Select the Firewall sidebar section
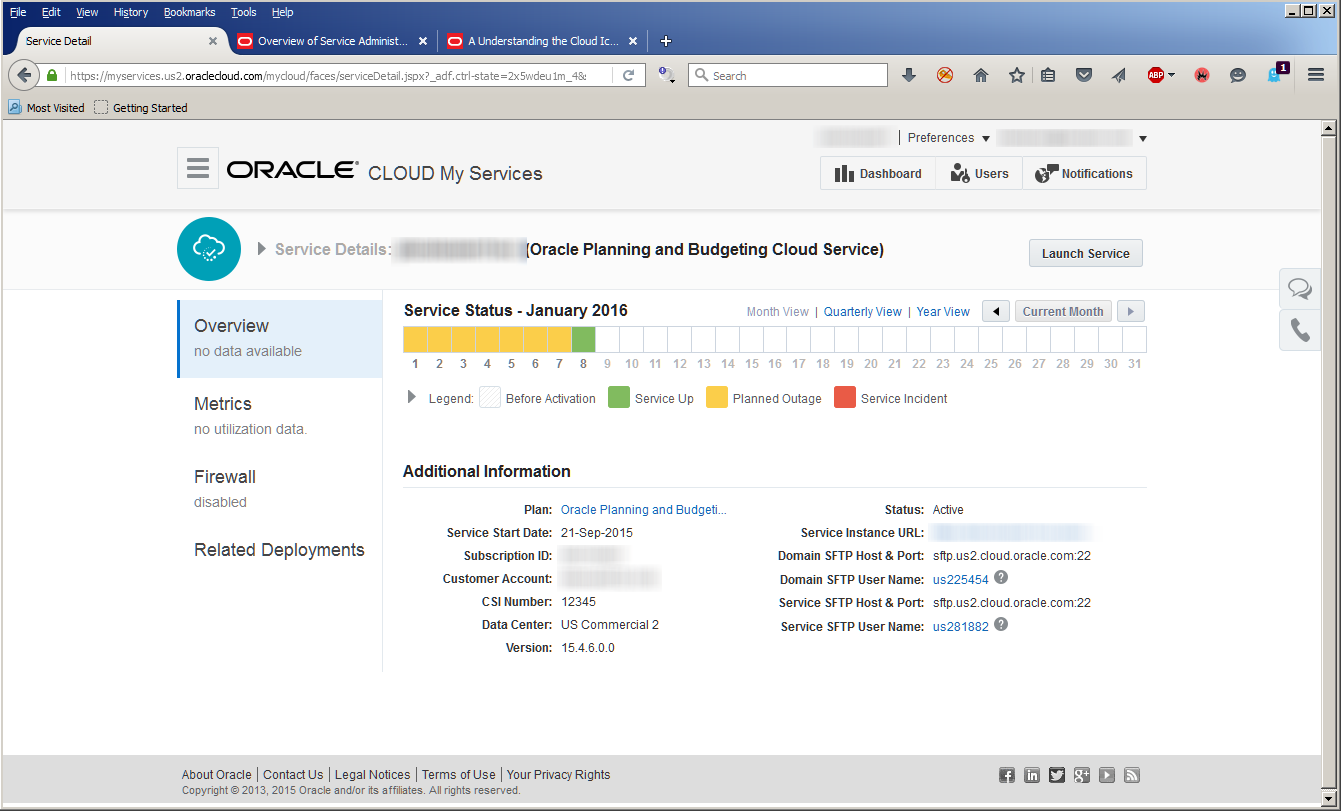Screen dimensions: 1341x811 pyautogui.click(x=280, y=488)
